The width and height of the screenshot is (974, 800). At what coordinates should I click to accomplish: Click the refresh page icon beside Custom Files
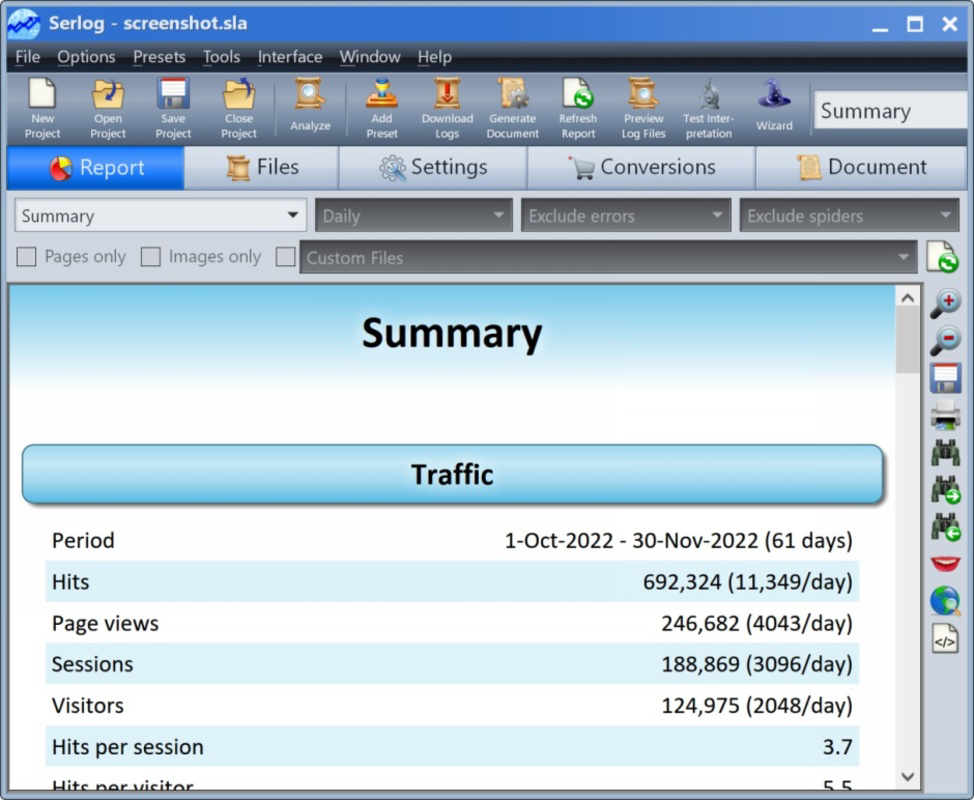coord(942,257)
